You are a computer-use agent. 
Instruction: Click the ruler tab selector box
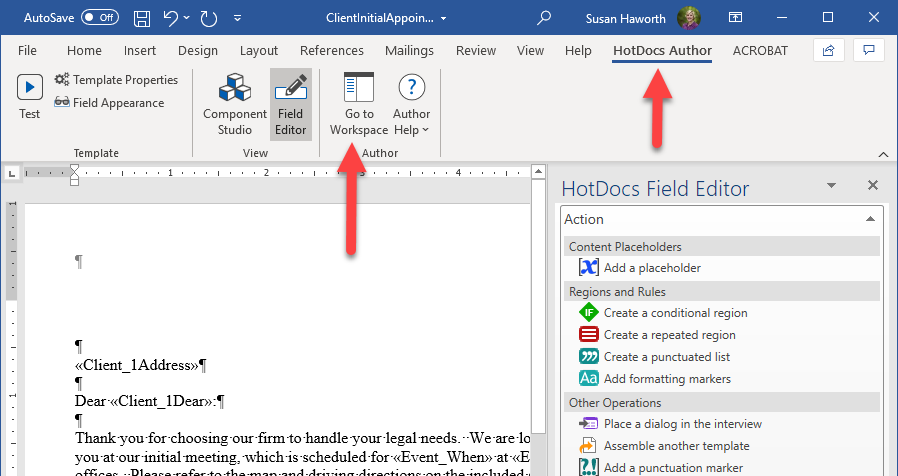(12, 172)
